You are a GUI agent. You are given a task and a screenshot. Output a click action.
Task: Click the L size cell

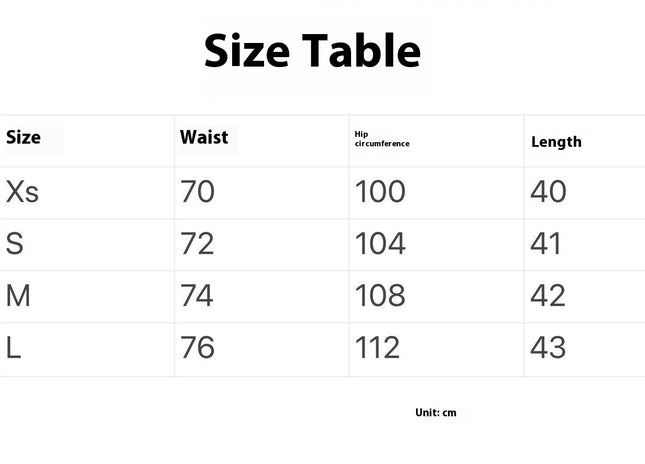point(13,348)
